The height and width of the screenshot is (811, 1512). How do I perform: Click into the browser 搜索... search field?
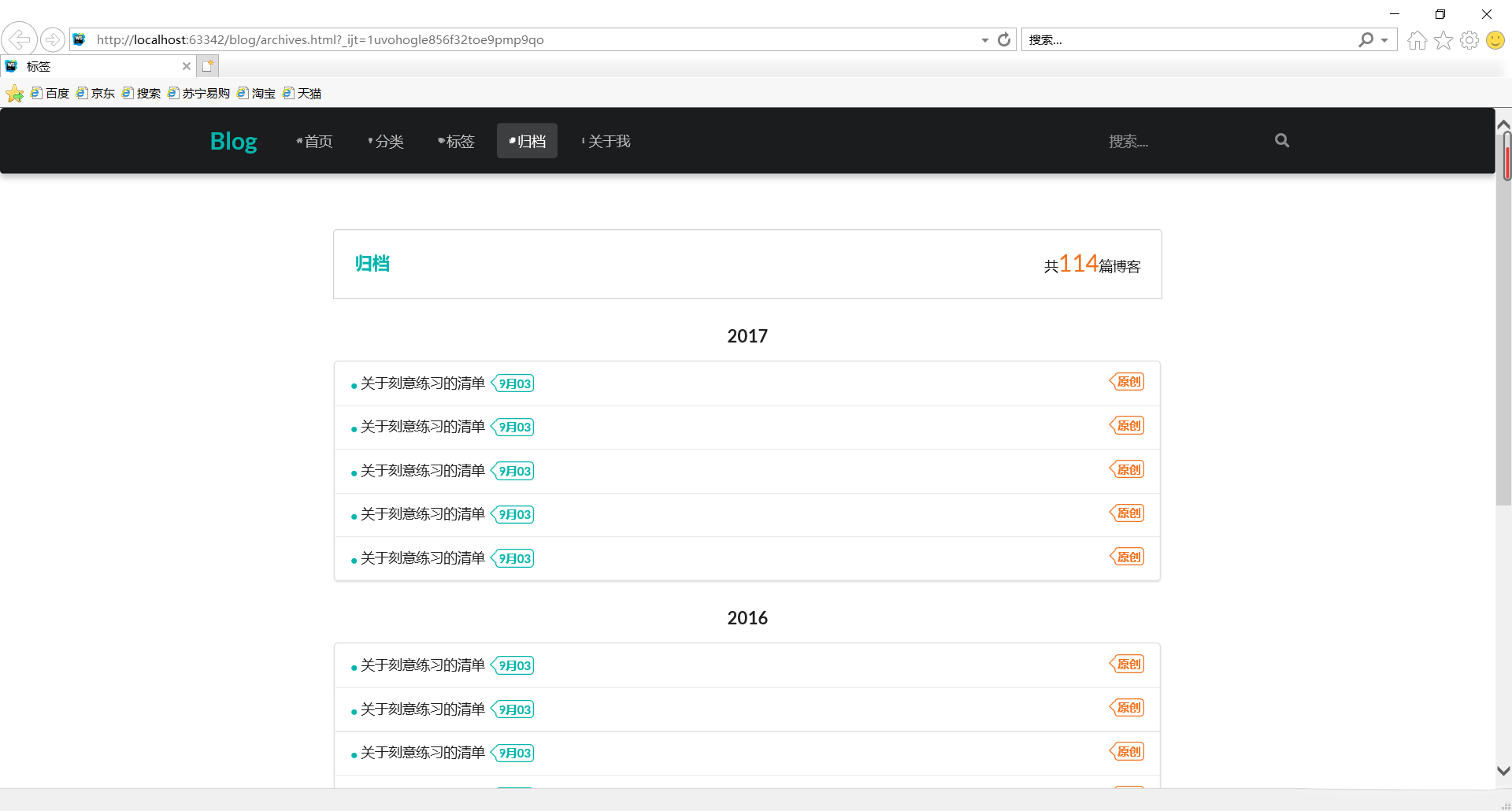tap(1189, 39)
